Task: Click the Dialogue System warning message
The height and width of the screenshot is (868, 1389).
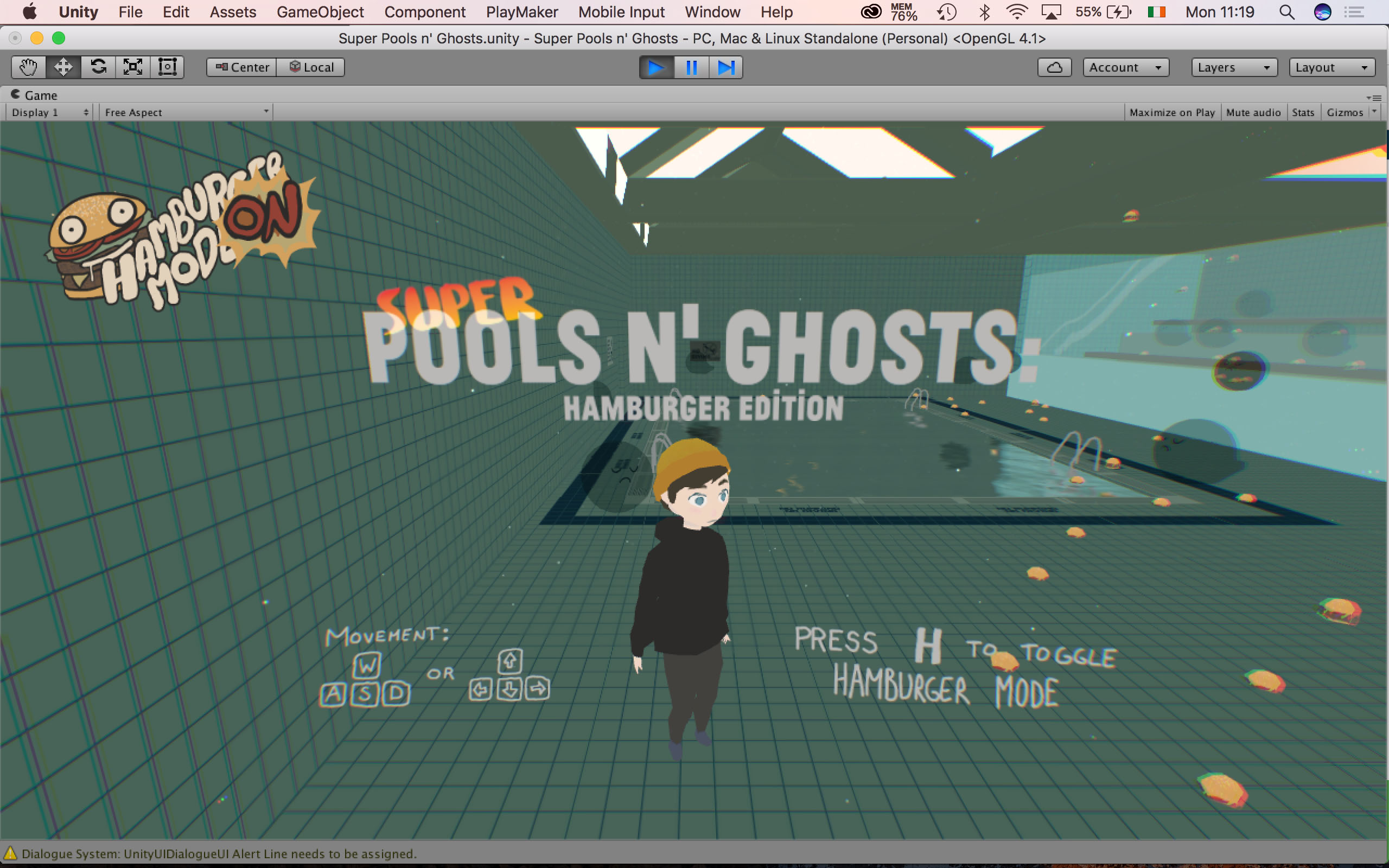Action: click(x=218, y=854)
